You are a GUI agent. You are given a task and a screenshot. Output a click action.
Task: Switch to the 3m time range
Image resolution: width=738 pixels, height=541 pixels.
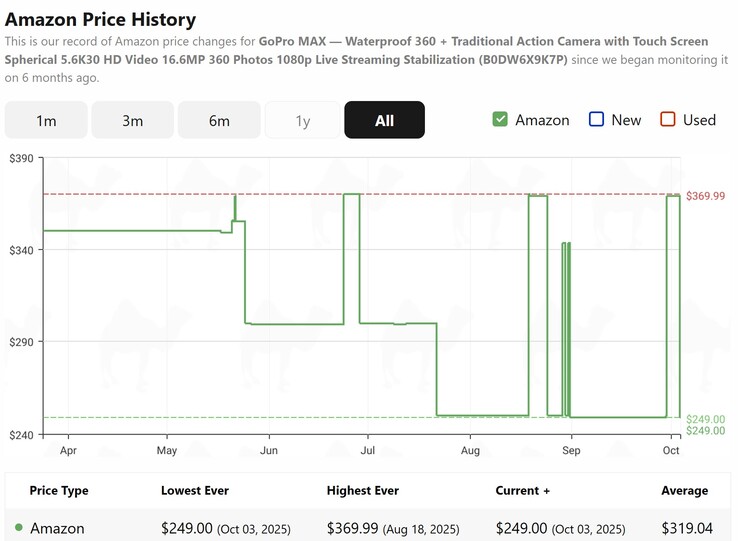(x=132, y=120)
